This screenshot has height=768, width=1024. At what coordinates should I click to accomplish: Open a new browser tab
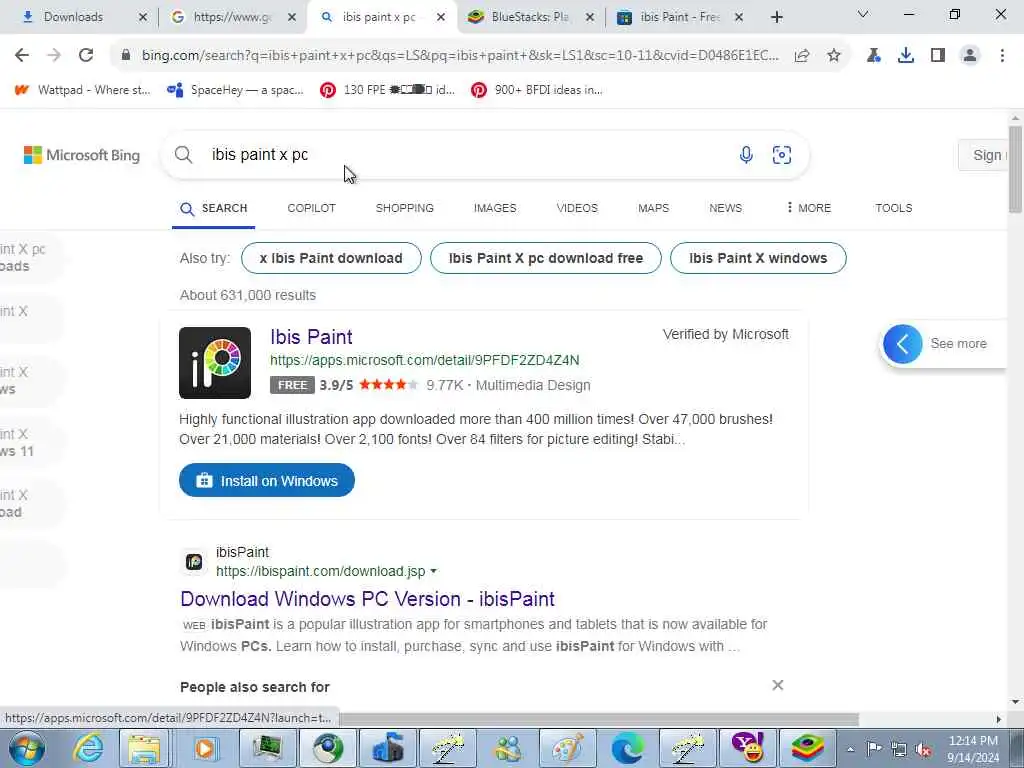(776, 17)
